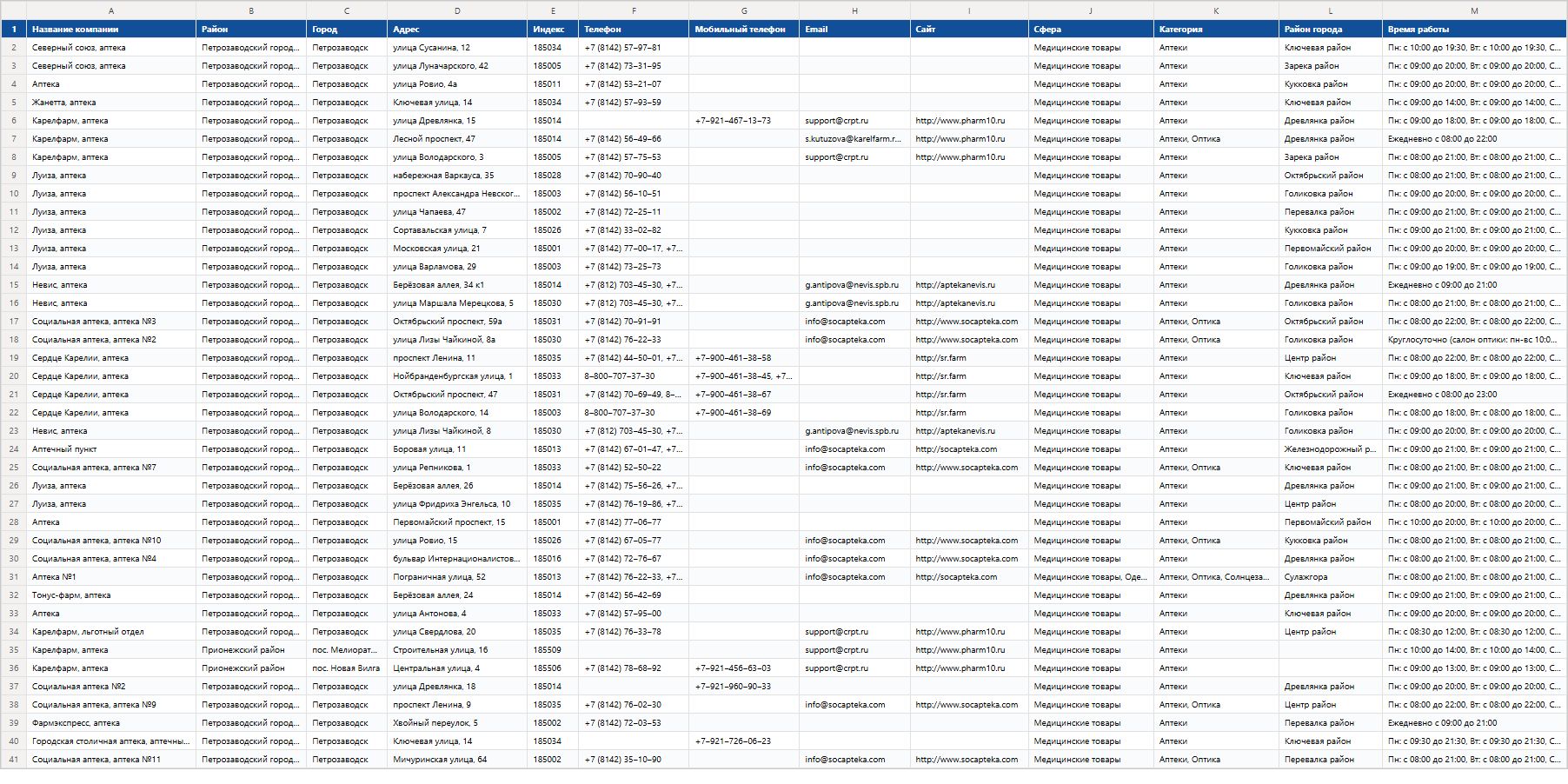Click the 'Сфера' header cell
Viewport: 1568px width, 784px height.
point(1091,29)
